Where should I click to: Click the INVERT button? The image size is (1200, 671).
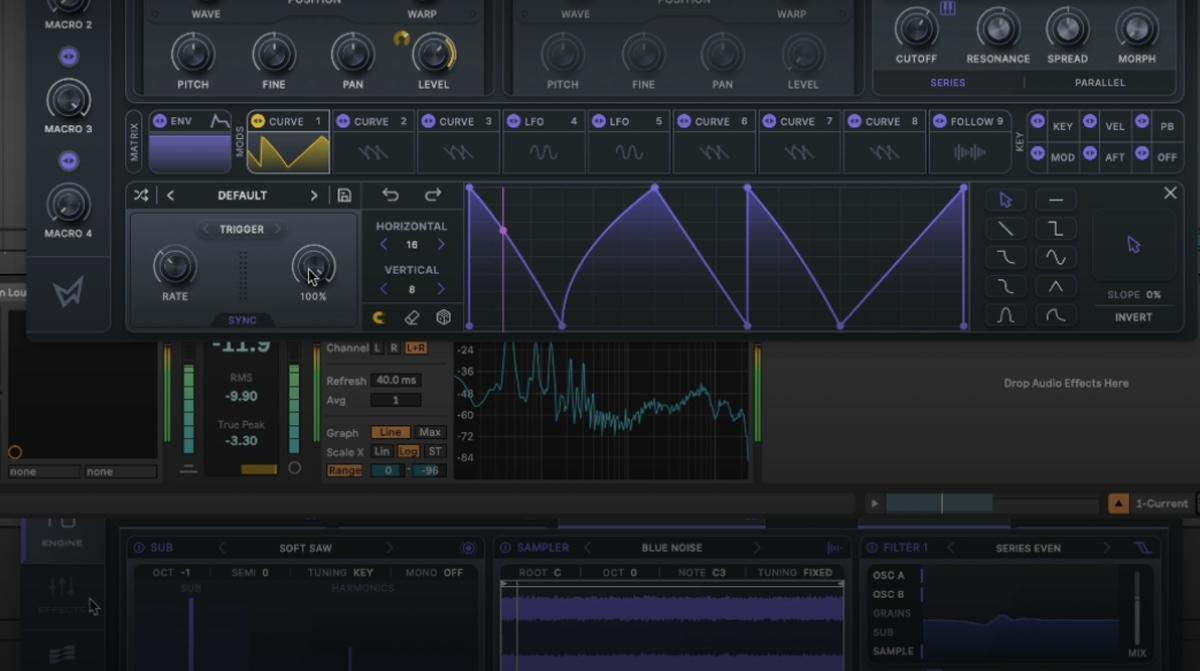[1133, 317]
